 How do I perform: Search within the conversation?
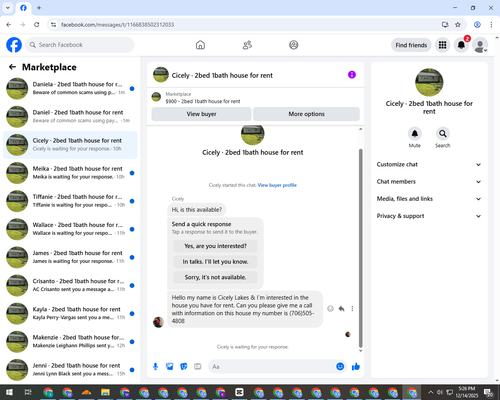tap(443, 134)
